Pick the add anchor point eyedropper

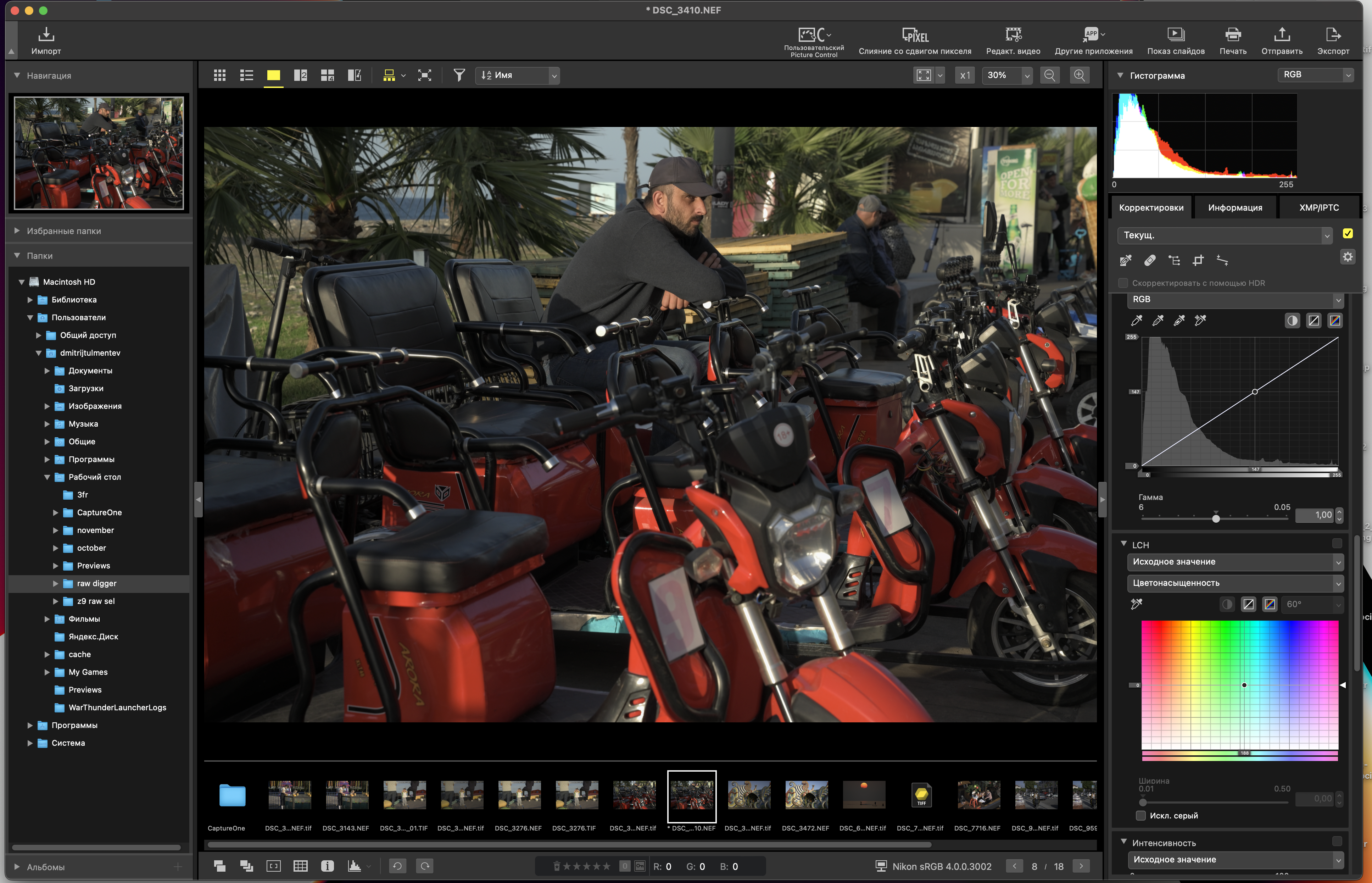point(1200,320)
